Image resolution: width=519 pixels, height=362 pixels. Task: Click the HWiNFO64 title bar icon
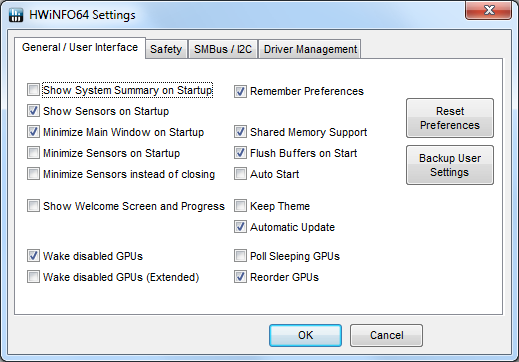point(16,15)
